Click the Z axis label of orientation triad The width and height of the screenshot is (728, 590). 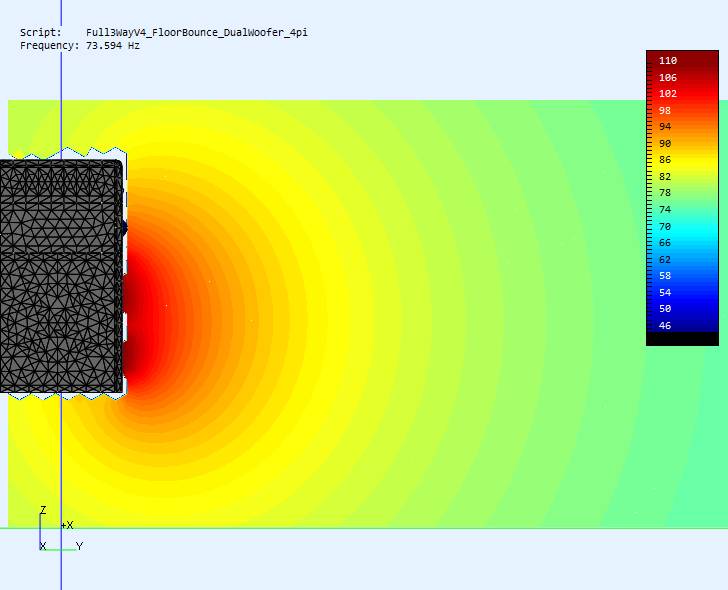pyautogui.click(x=43, y=510)
